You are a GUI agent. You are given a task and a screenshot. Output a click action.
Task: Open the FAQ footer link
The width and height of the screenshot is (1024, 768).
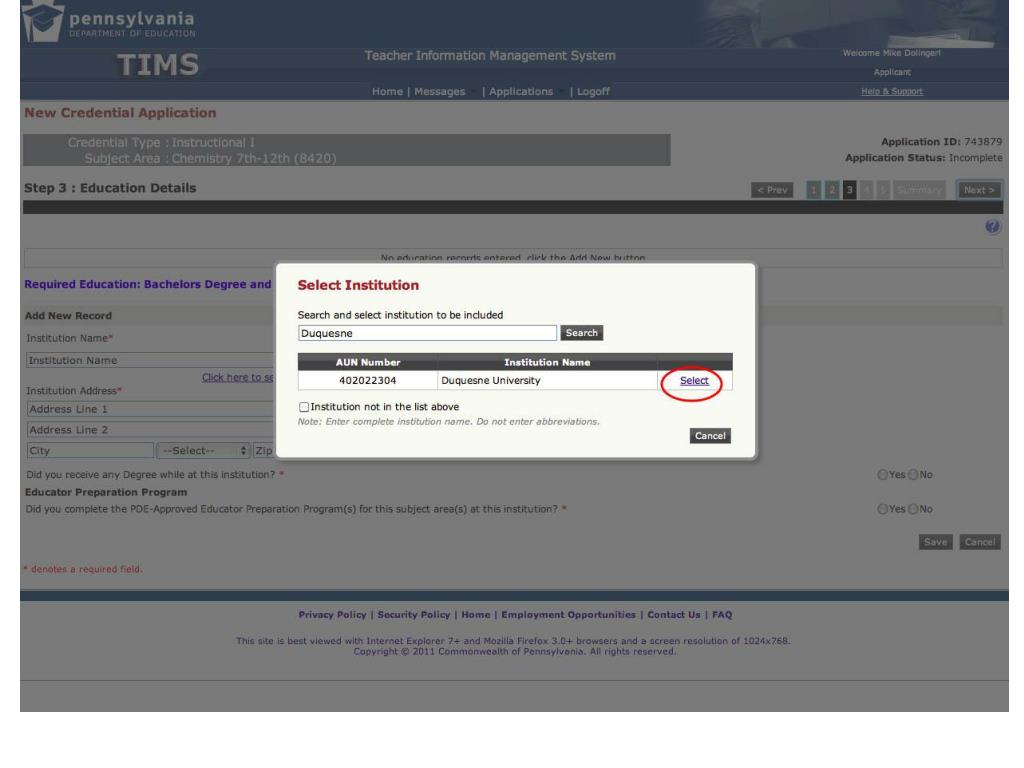pyautogui.click(x=722, y=615)
